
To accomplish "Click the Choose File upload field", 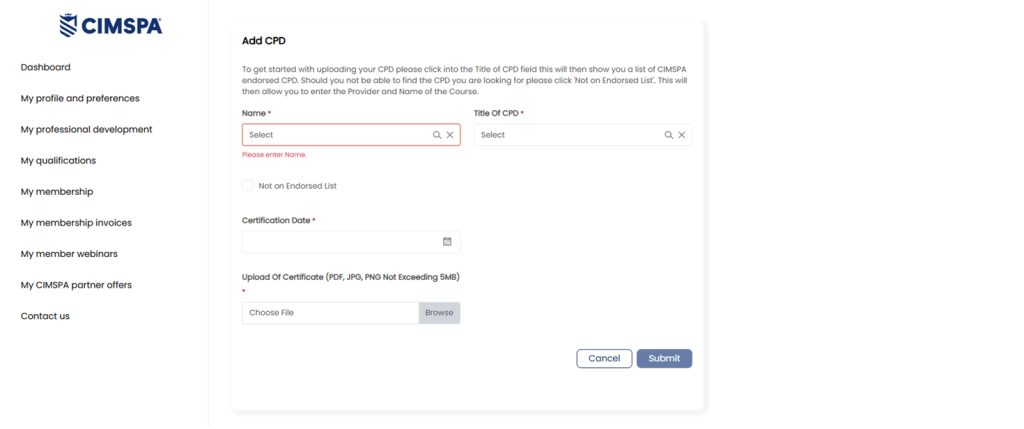I will (330, 313).
